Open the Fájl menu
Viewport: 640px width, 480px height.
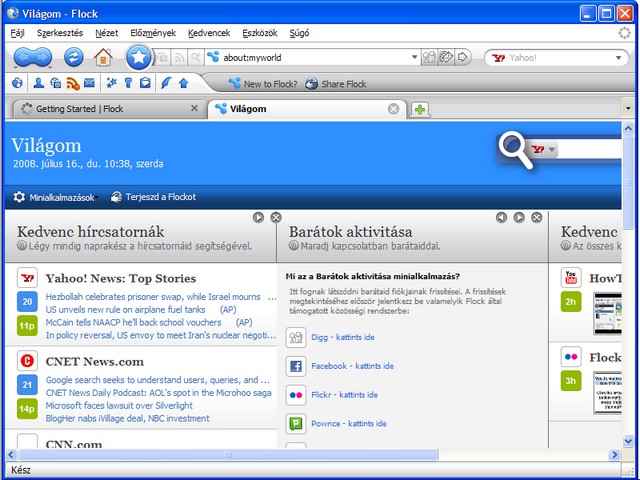click(18, 33)
